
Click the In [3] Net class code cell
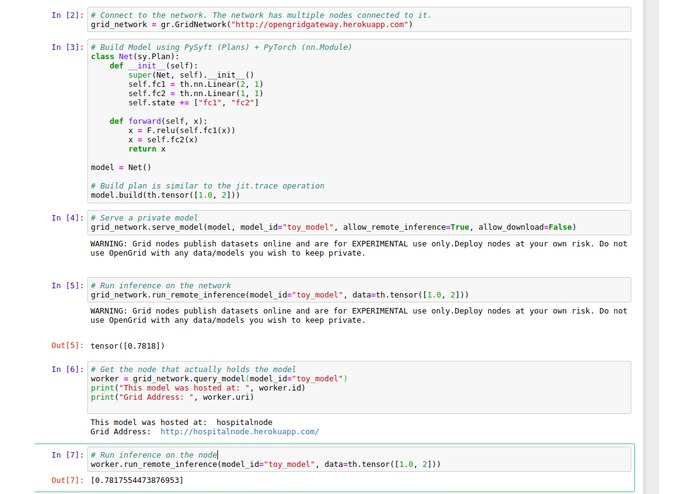(359, 121)
